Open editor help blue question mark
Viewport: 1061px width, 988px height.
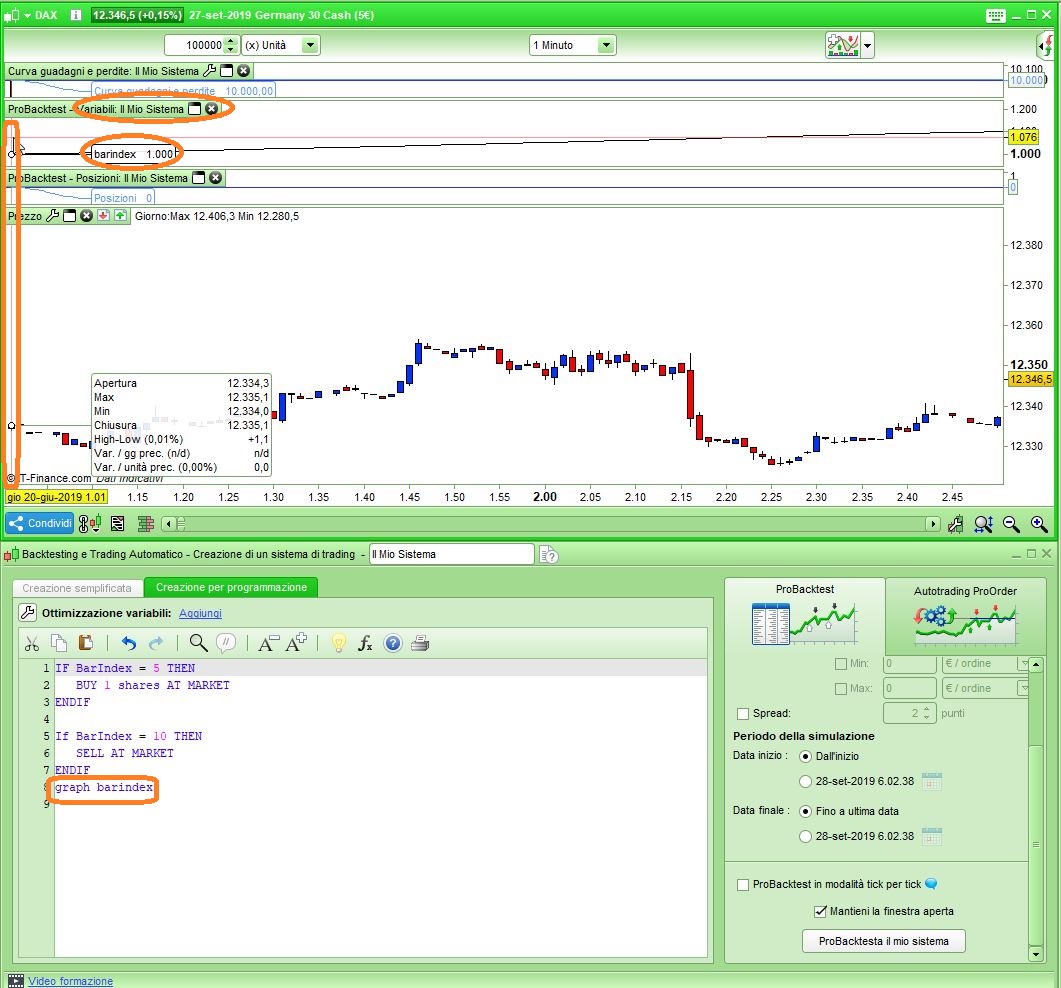click(392, 644)
